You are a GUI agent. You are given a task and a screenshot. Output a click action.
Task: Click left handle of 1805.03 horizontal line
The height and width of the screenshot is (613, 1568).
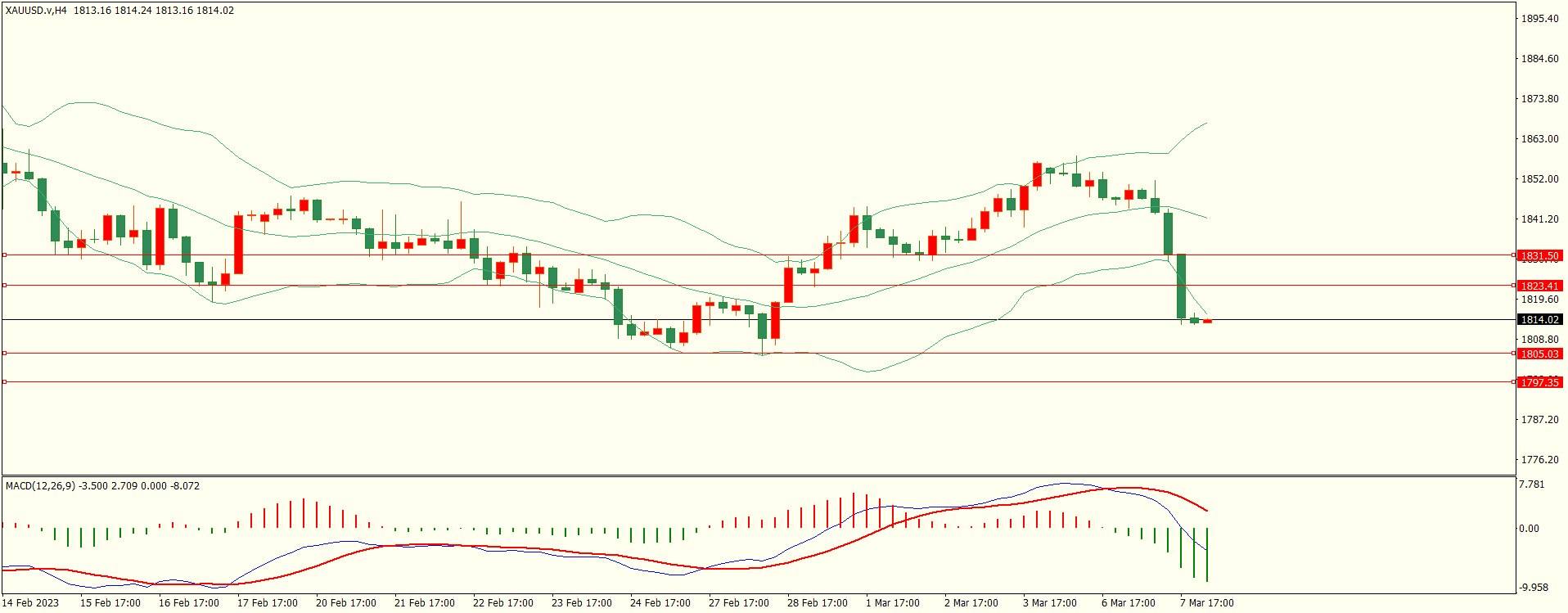(x=4, y=354)
